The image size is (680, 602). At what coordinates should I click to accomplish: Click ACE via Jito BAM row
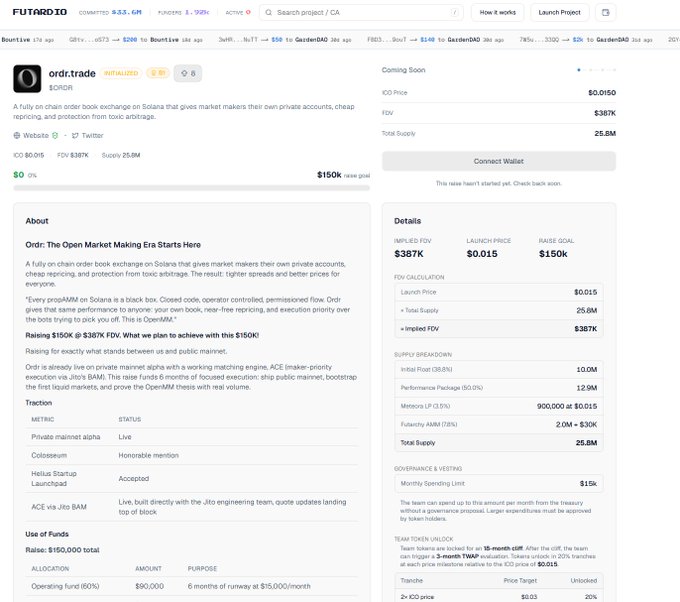[x=192, y=507]
